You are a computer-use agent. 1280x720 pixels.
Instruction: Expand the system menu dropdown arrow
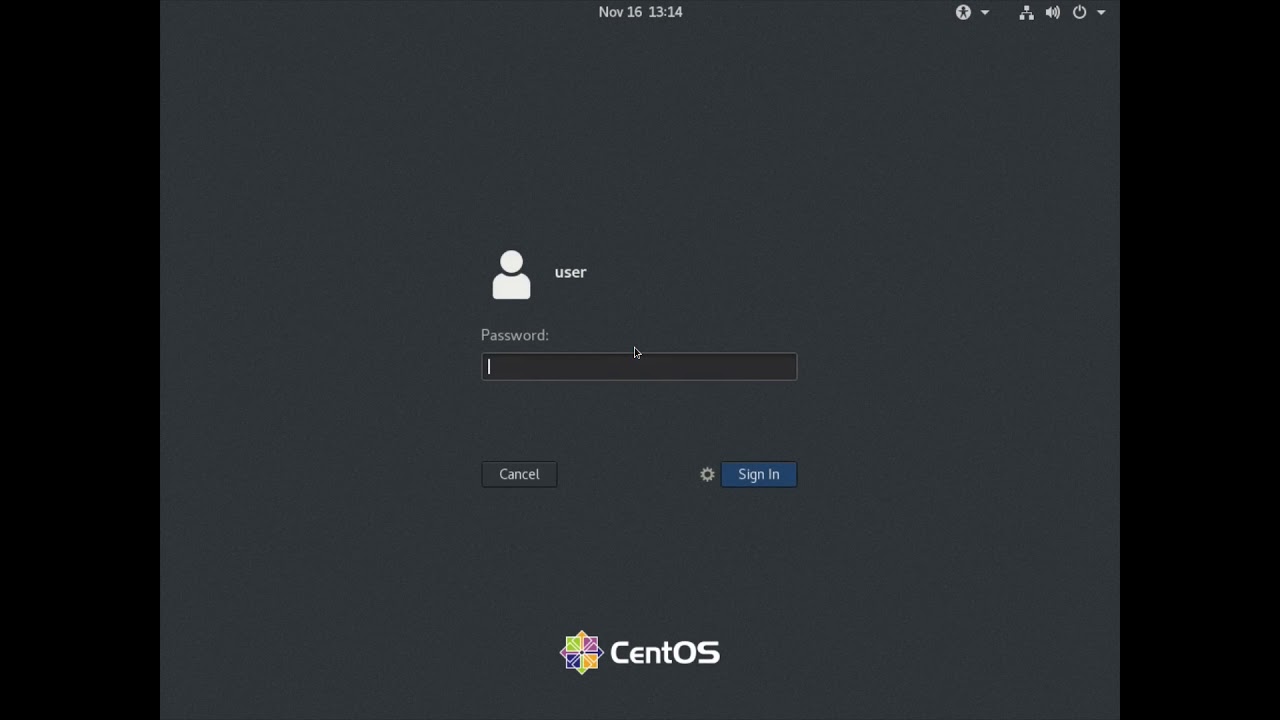coord(1101,13)
